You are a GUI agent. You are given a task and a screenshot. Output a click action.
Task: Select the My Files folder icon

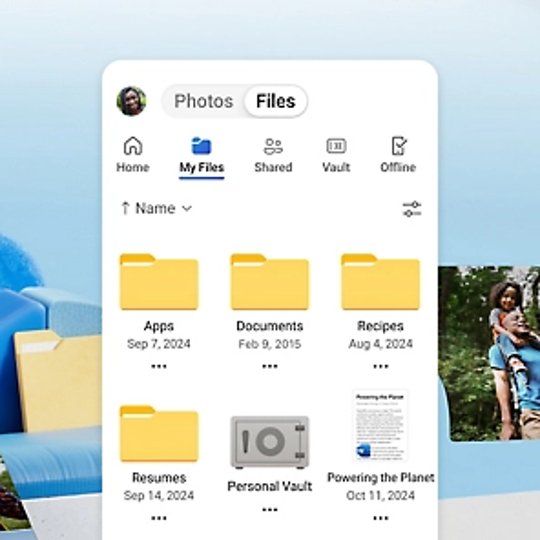pos(201,146)
